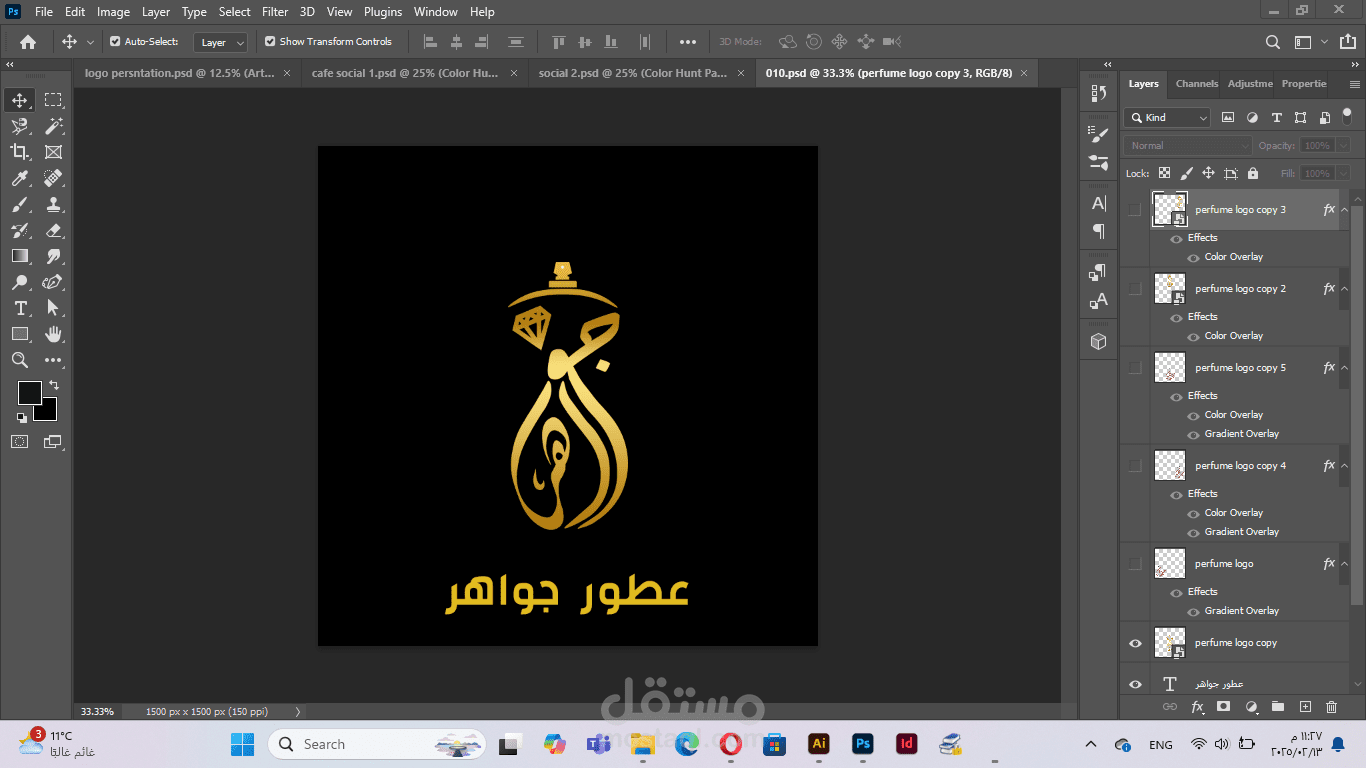
Task: Click the Windows Start button
Action: tap(243, 744)
